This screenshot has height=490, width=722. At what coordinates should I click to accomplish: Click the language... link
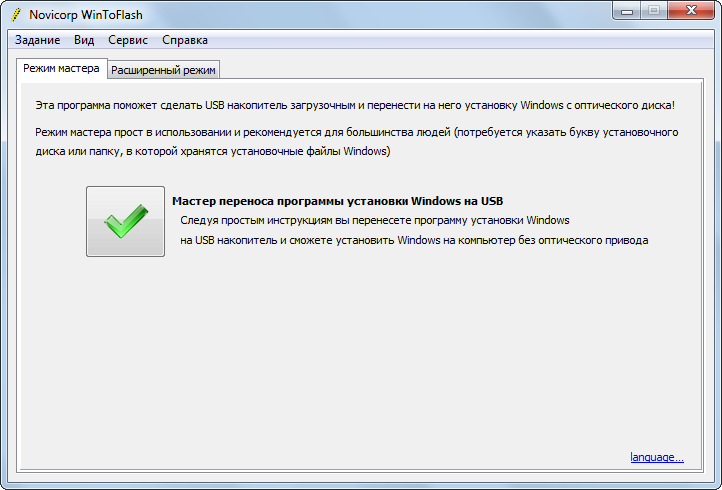coord(657,458)
